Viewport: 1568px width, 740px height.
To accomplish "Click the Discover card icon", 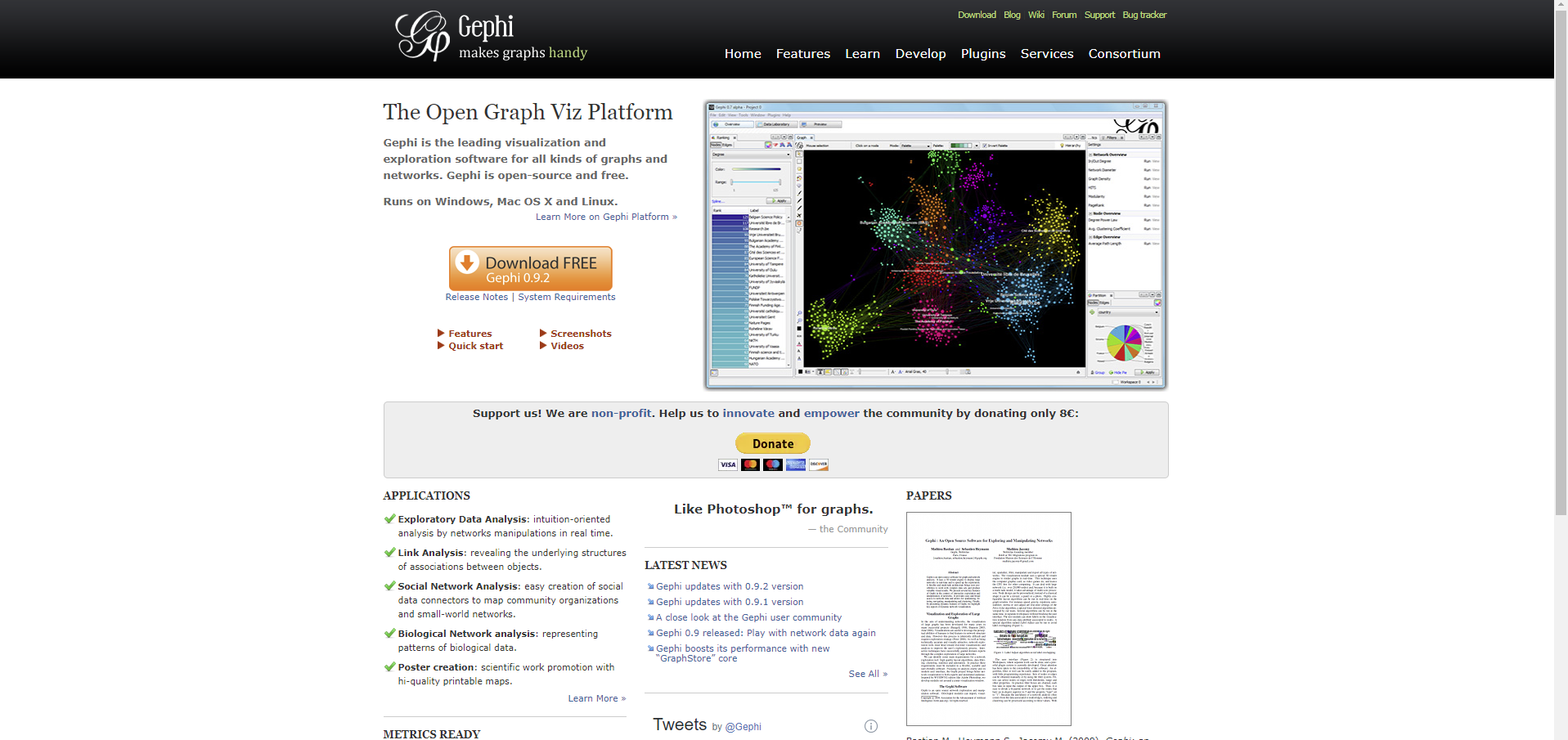I will click(819, 464).
